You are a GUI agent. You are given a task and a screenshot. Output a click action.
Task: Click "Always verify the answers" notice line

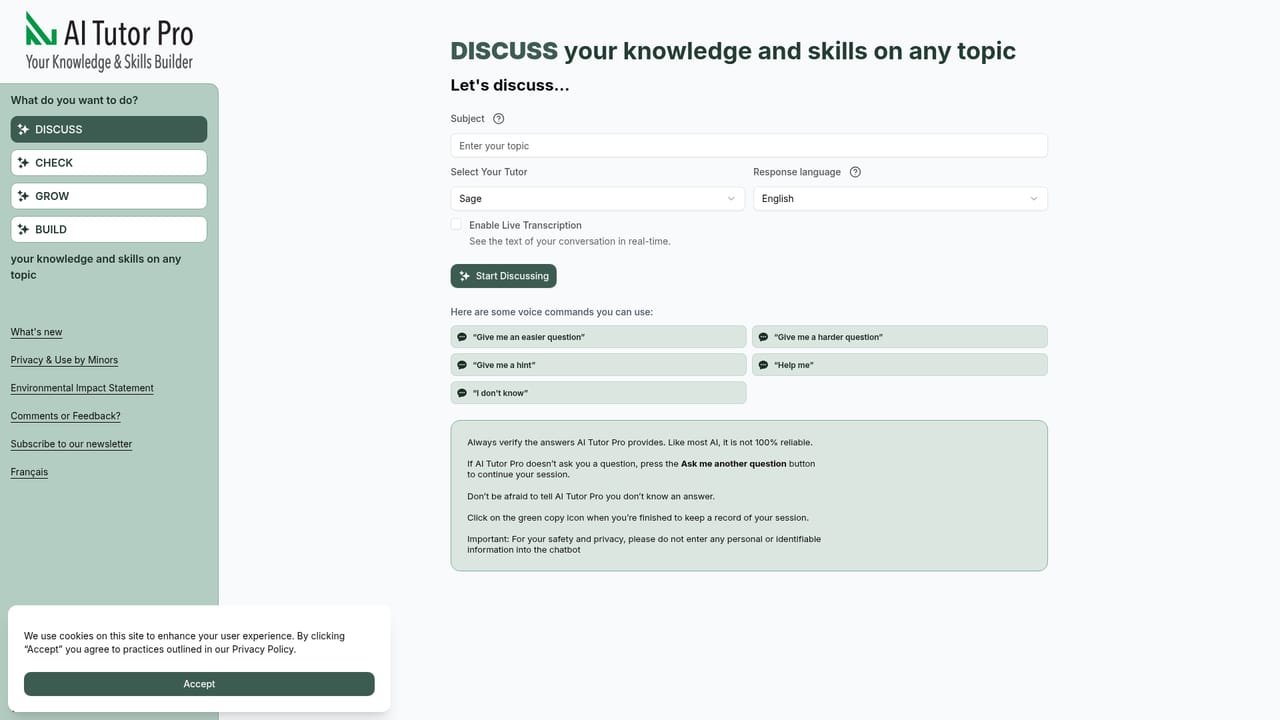coord(640,442)
